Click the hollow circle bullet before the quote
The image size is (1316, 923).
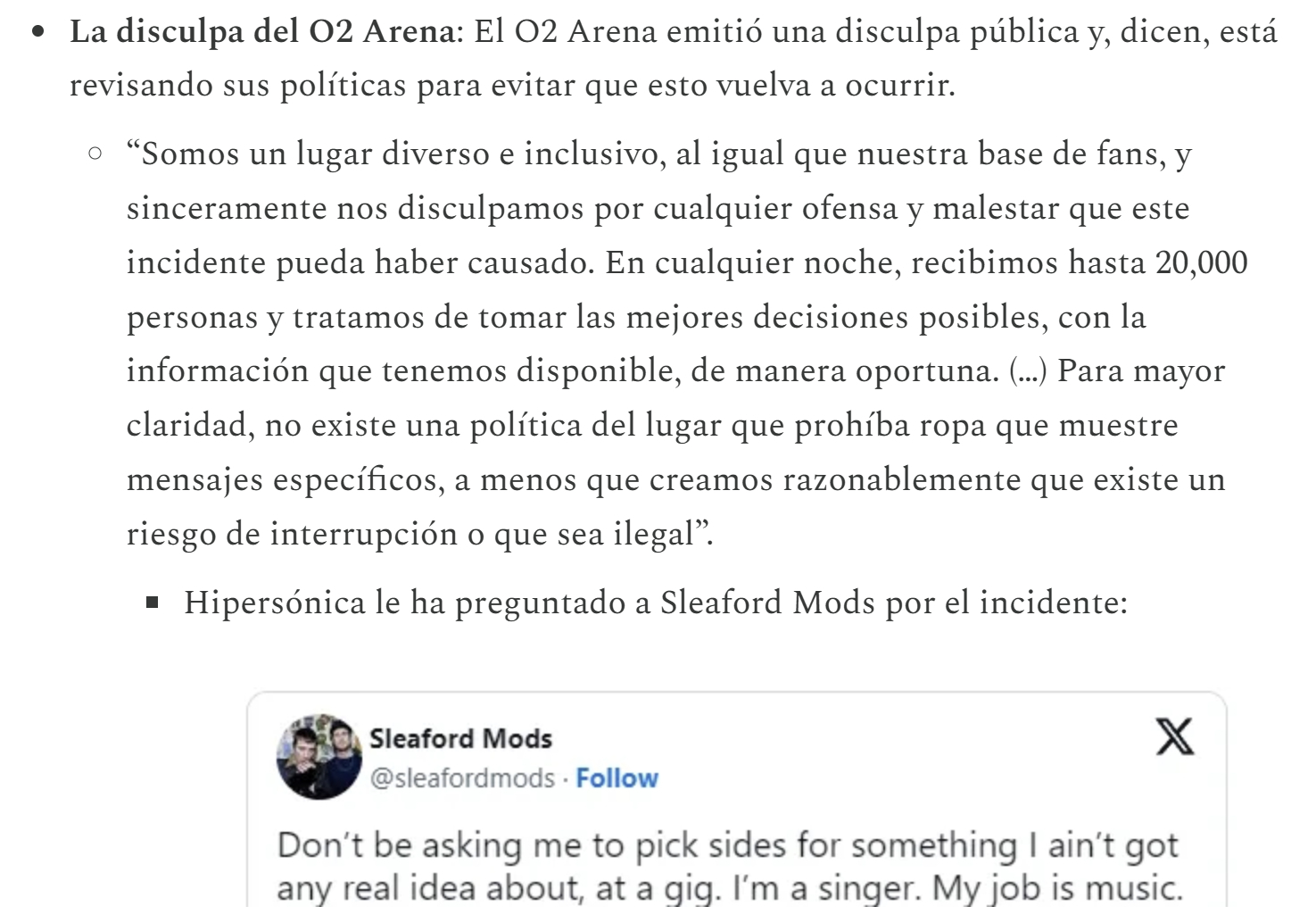coord(95,154)
